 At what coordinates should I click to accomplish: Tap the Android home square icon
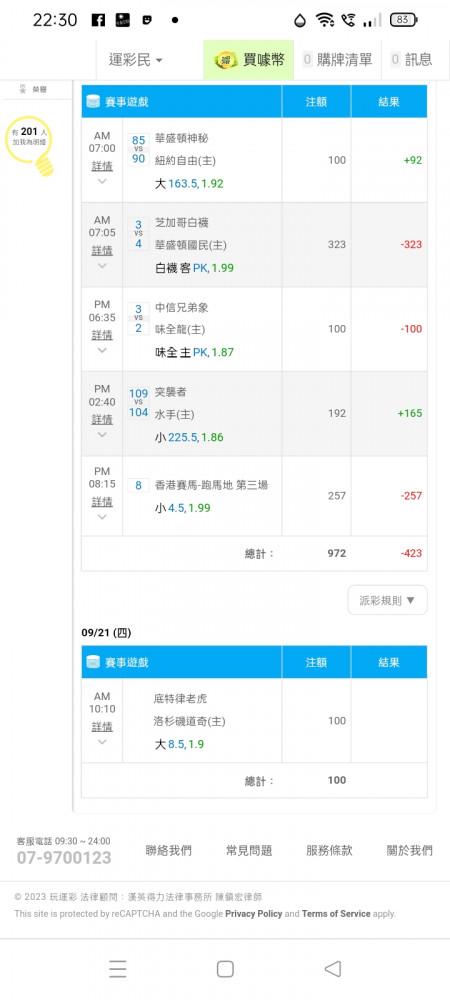225,969
